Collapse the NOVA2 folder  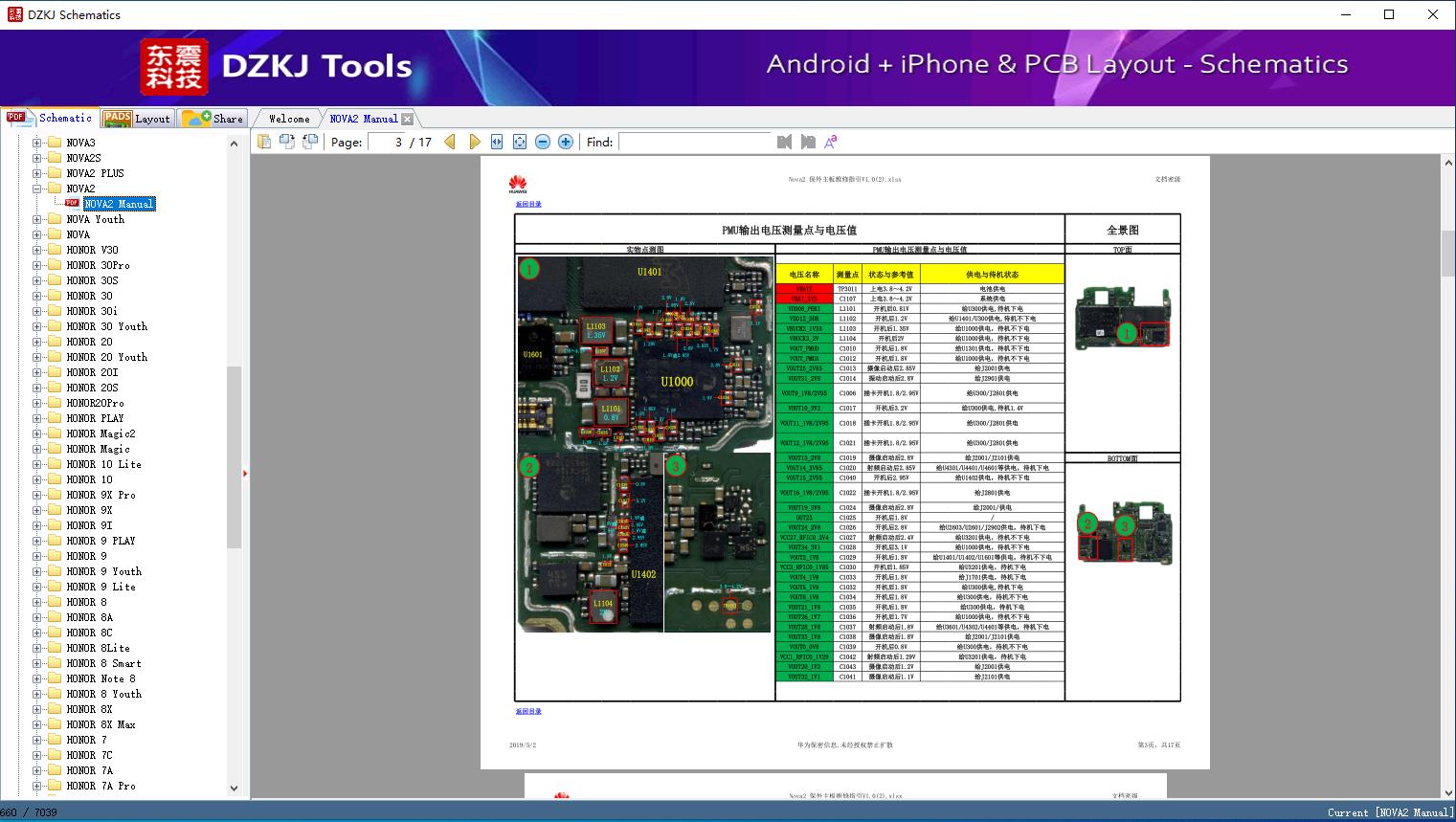click(x=36, y=189)
